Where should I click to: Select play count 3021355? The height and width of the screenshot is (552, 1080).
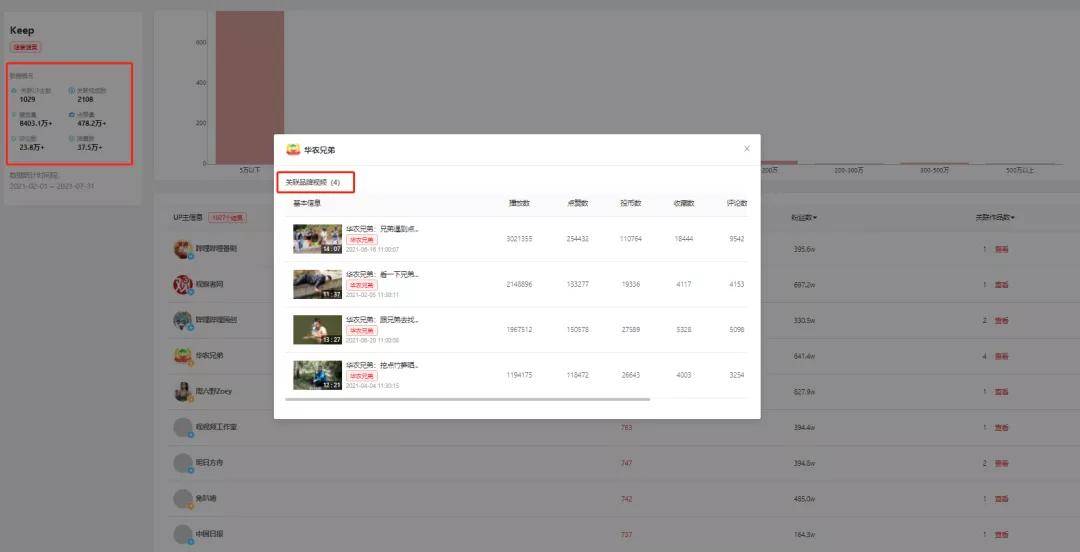519,238
